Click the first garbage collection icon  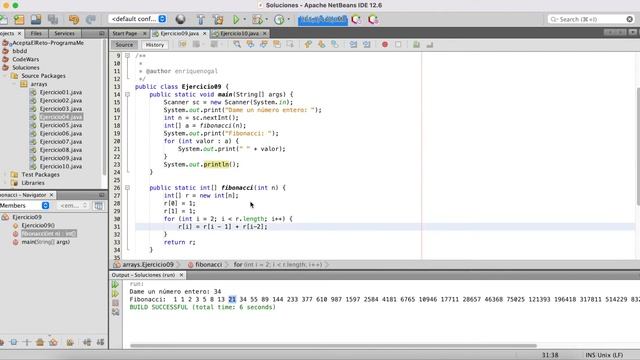[x=356, y=19]
